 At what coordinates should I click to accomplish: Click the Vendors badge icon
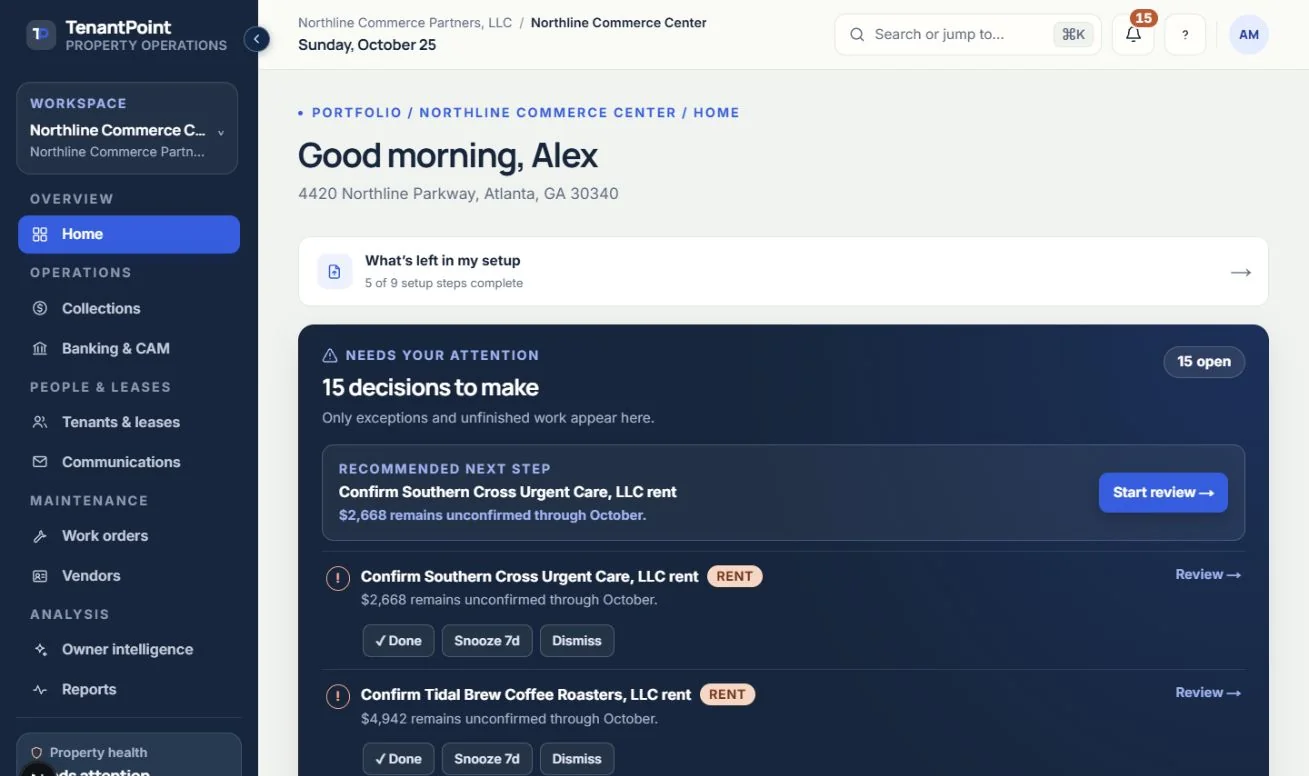(x=40, y=576)
